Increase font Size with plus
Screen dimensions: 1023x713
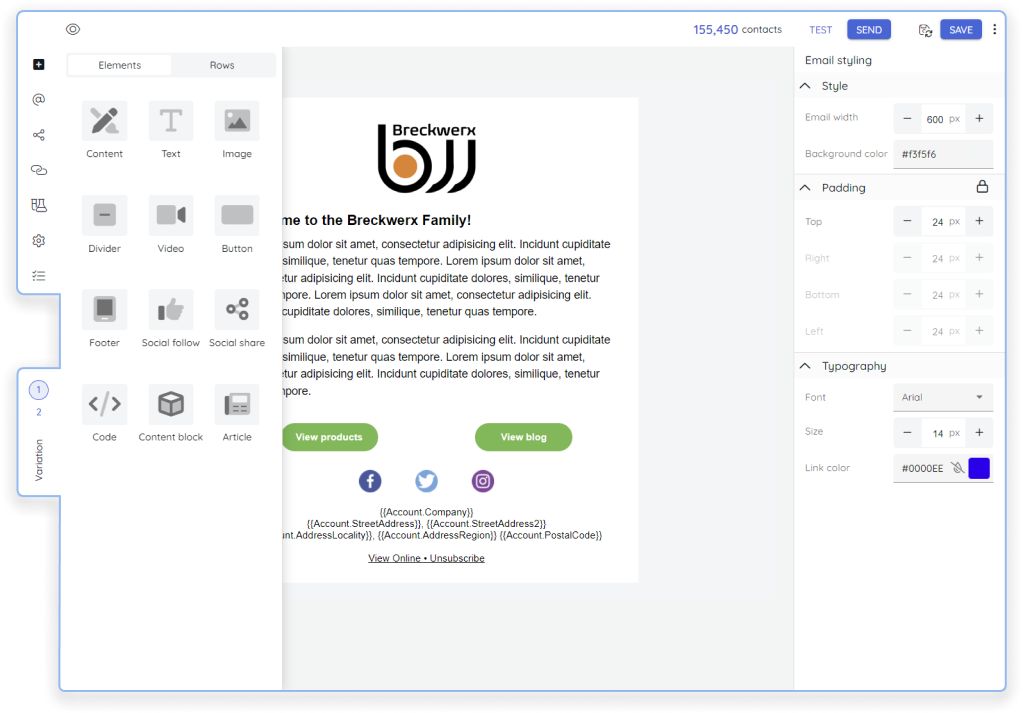point(979,432)
